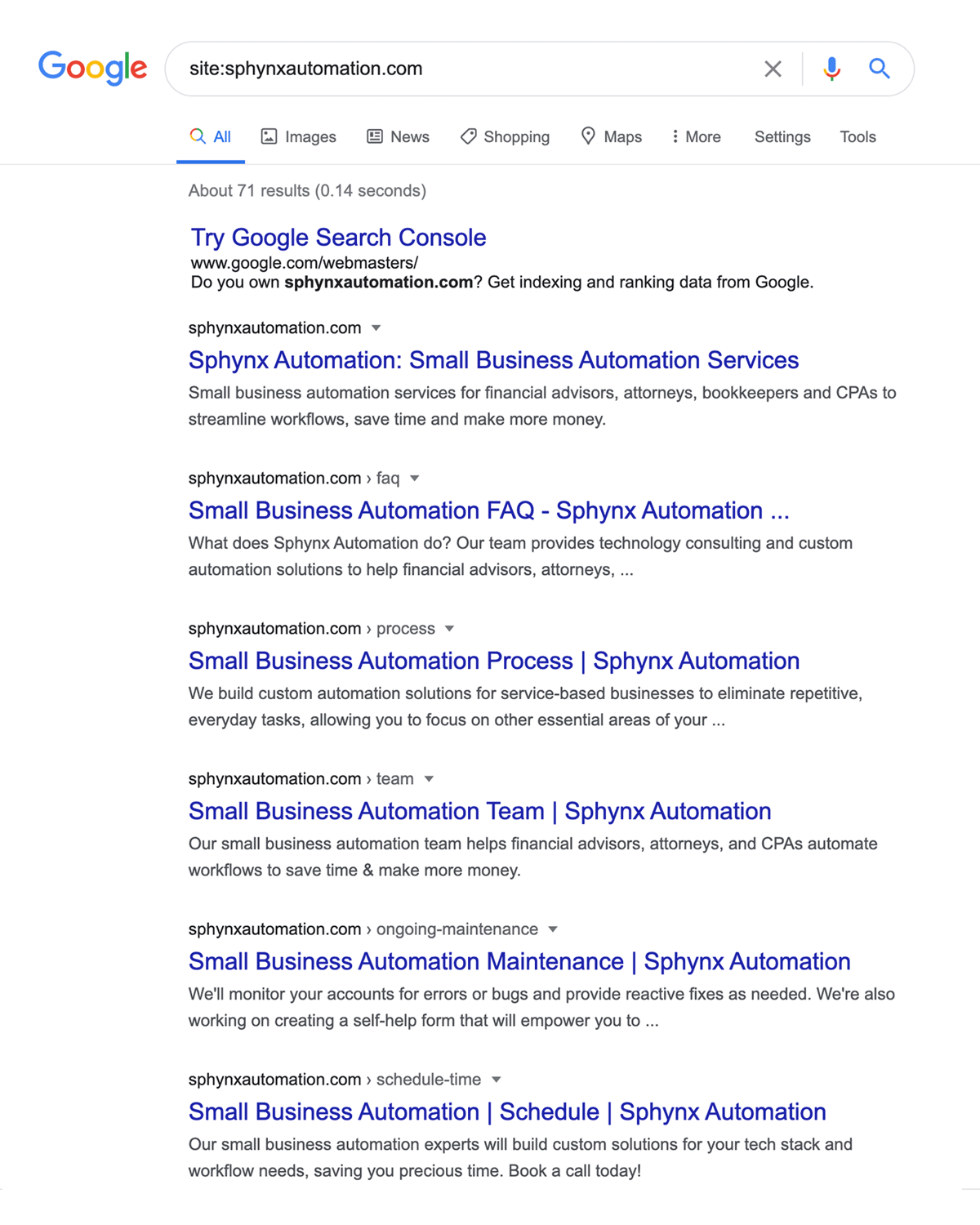Open the More search categories menu
The image size is (980, 1225).
pos(695,136)
